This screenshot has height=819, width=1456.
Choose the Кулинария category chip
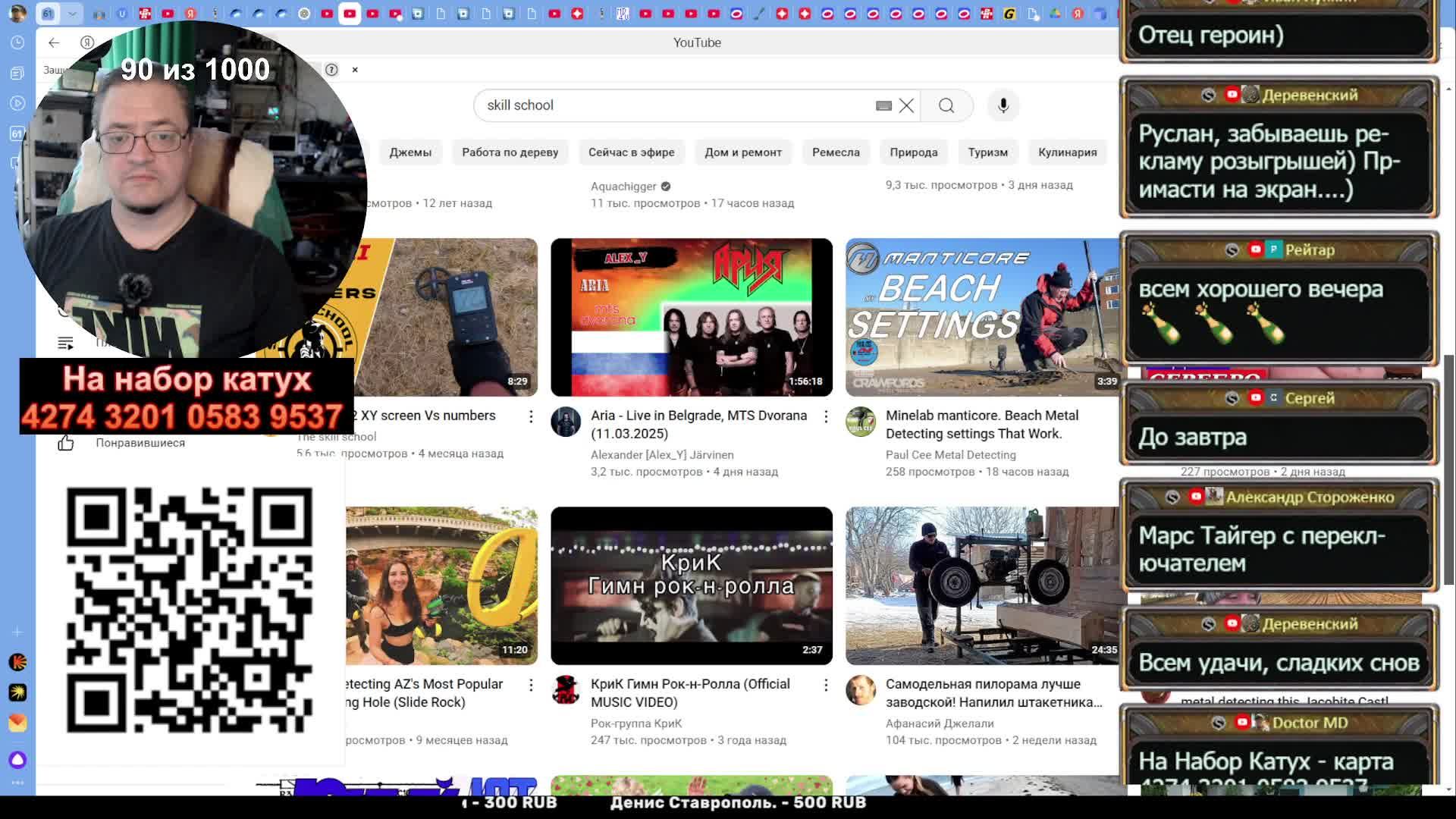[1067, 152]
